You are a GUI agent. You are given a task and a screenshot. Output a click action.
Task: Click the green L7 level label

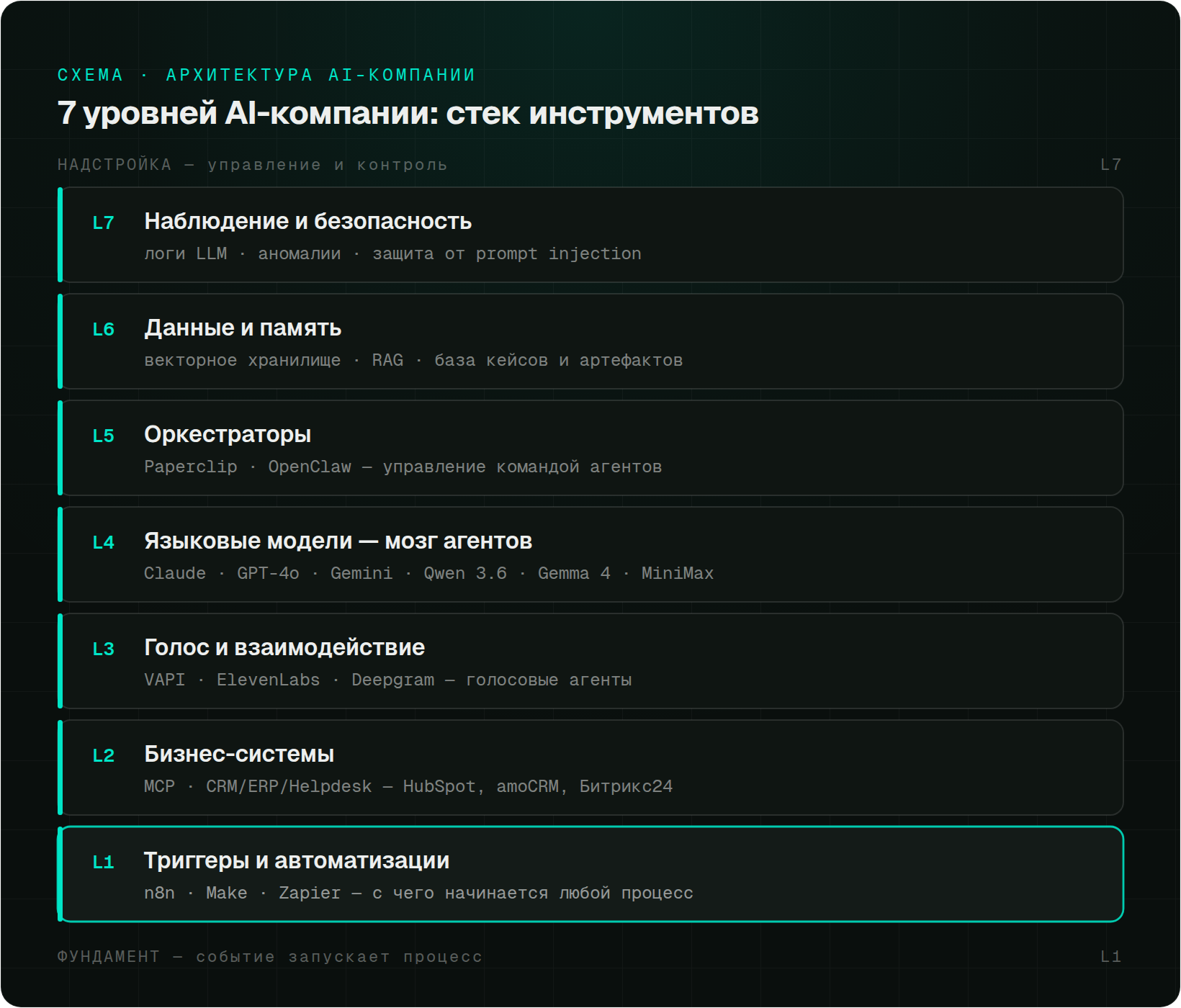coord(104,223)
